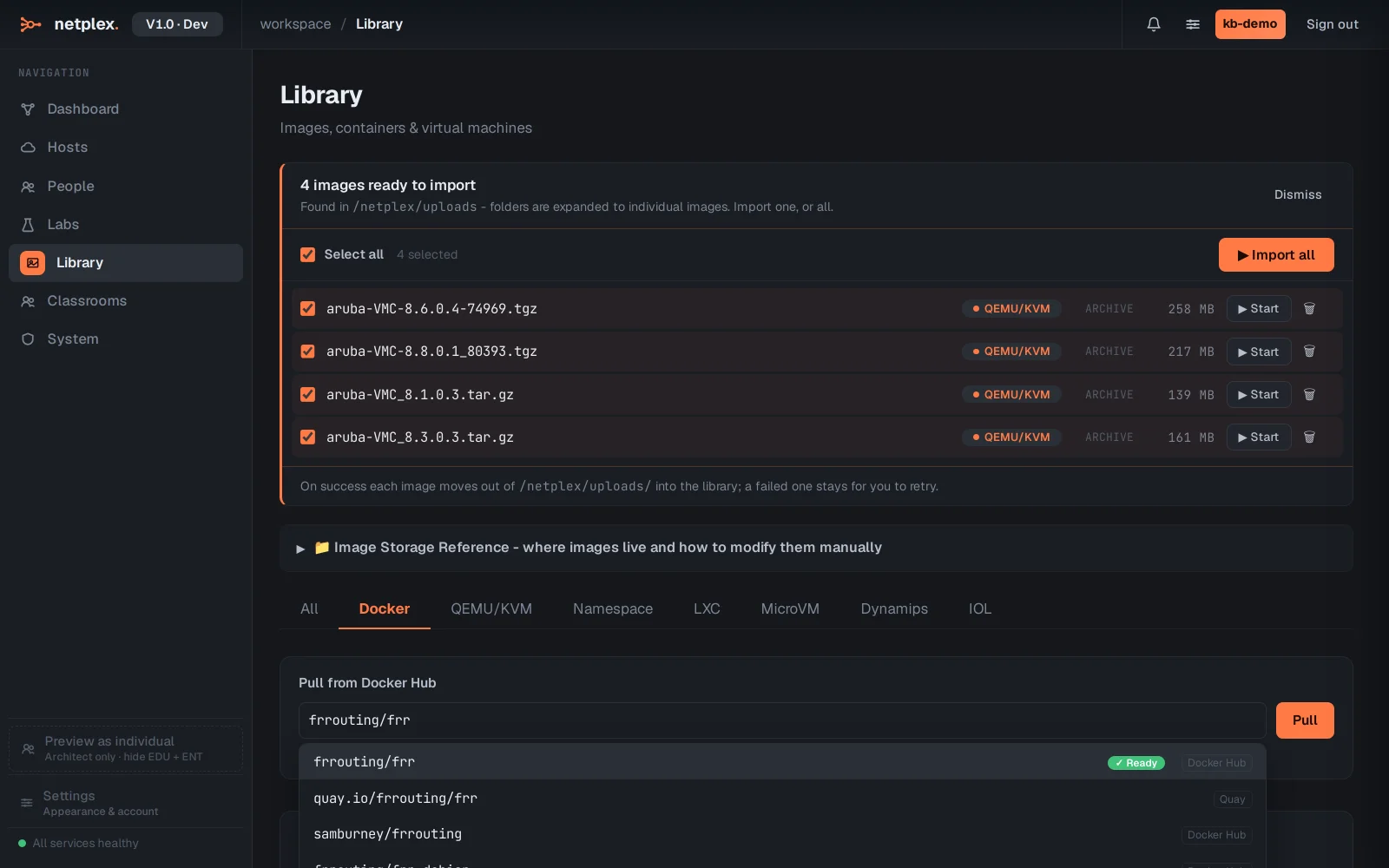Click the Library breadcrumb label
The image size is (1389, 868).
(x=379, y=24)
